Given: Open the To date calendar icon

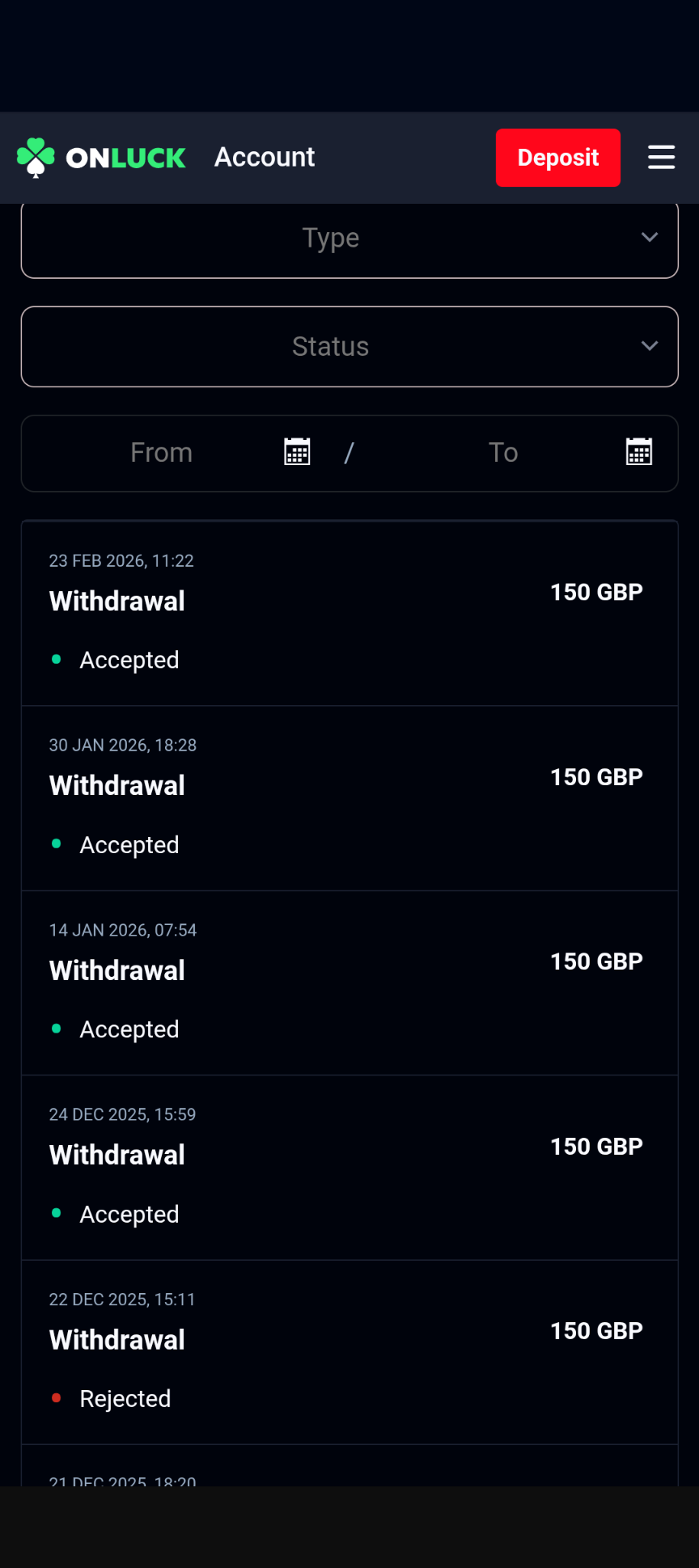Looking at the screenshot, I should 638,452.
